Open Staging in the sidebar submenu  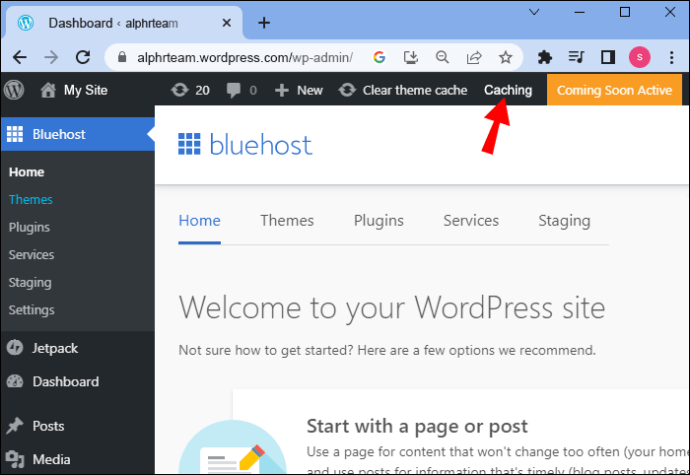tap(30, 283)
